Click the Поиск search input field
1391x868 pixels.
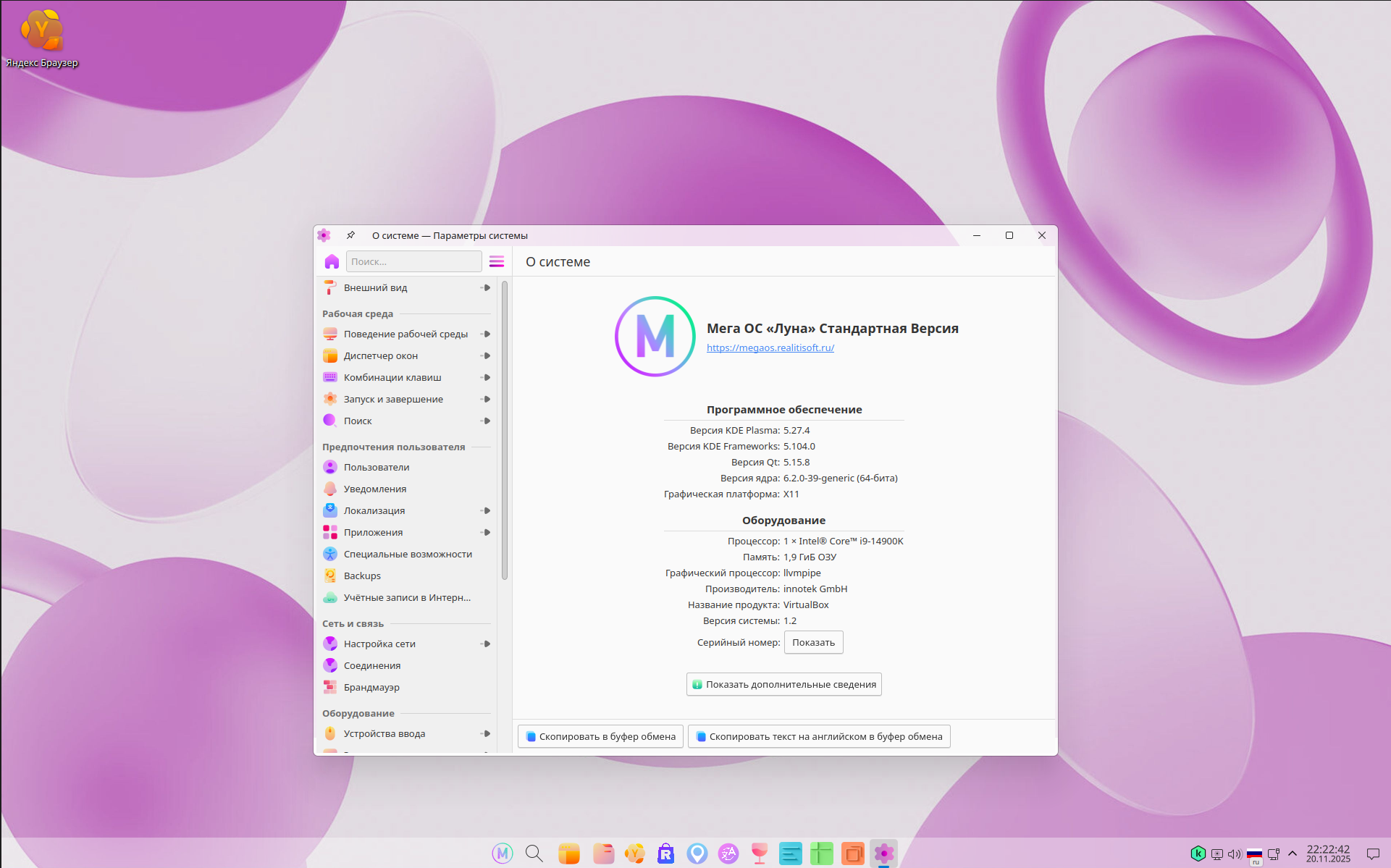pyautogui.click(x=413, y=261)
